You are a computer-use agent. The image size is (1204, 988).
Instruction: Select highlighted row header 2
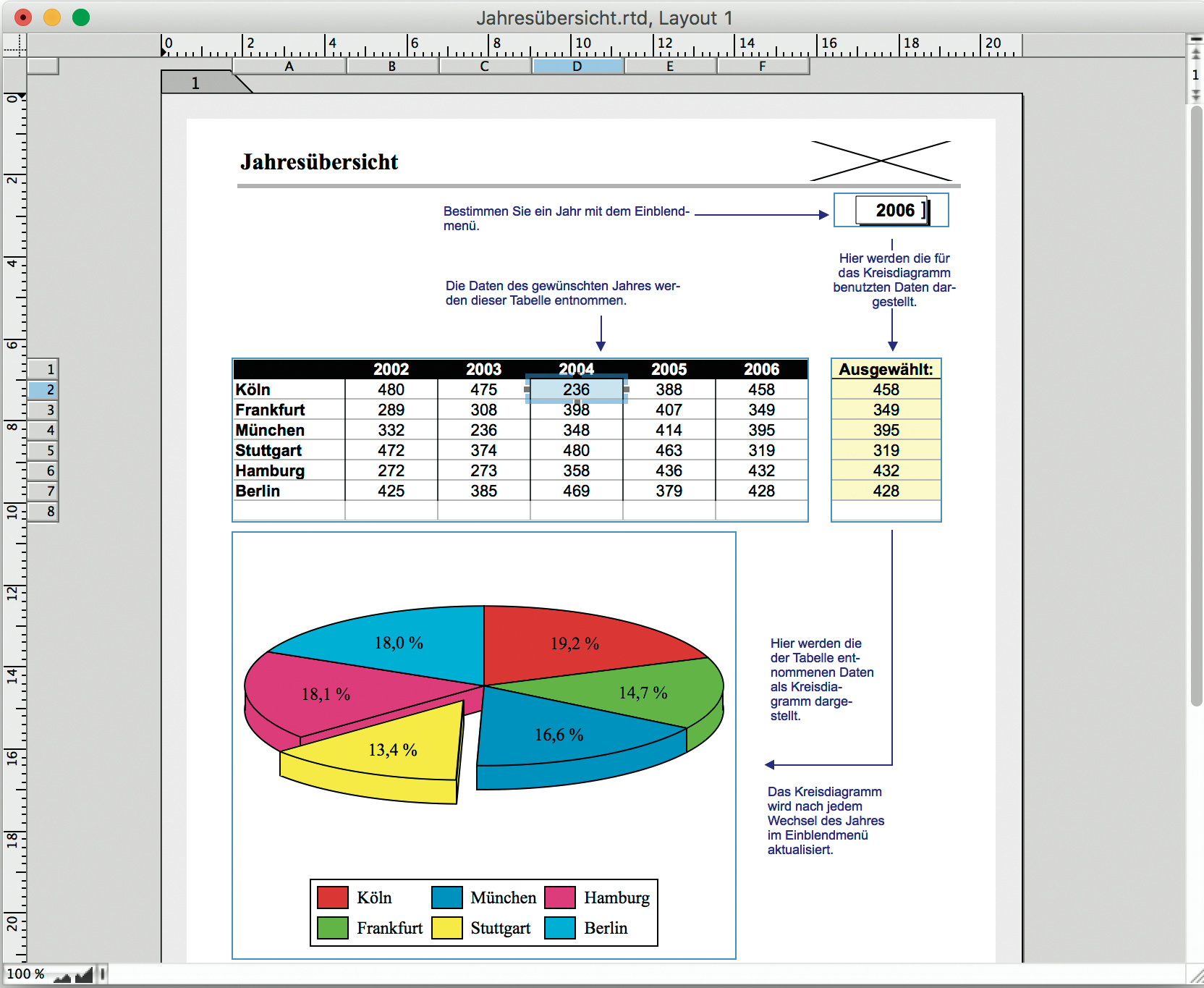[43, 389]
